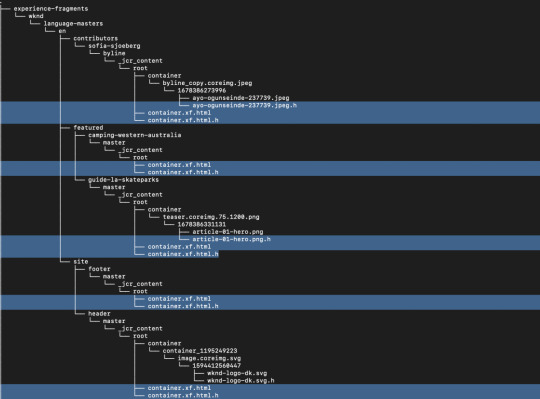Click the '1594412560447' timestamp folder

(217, 366)
